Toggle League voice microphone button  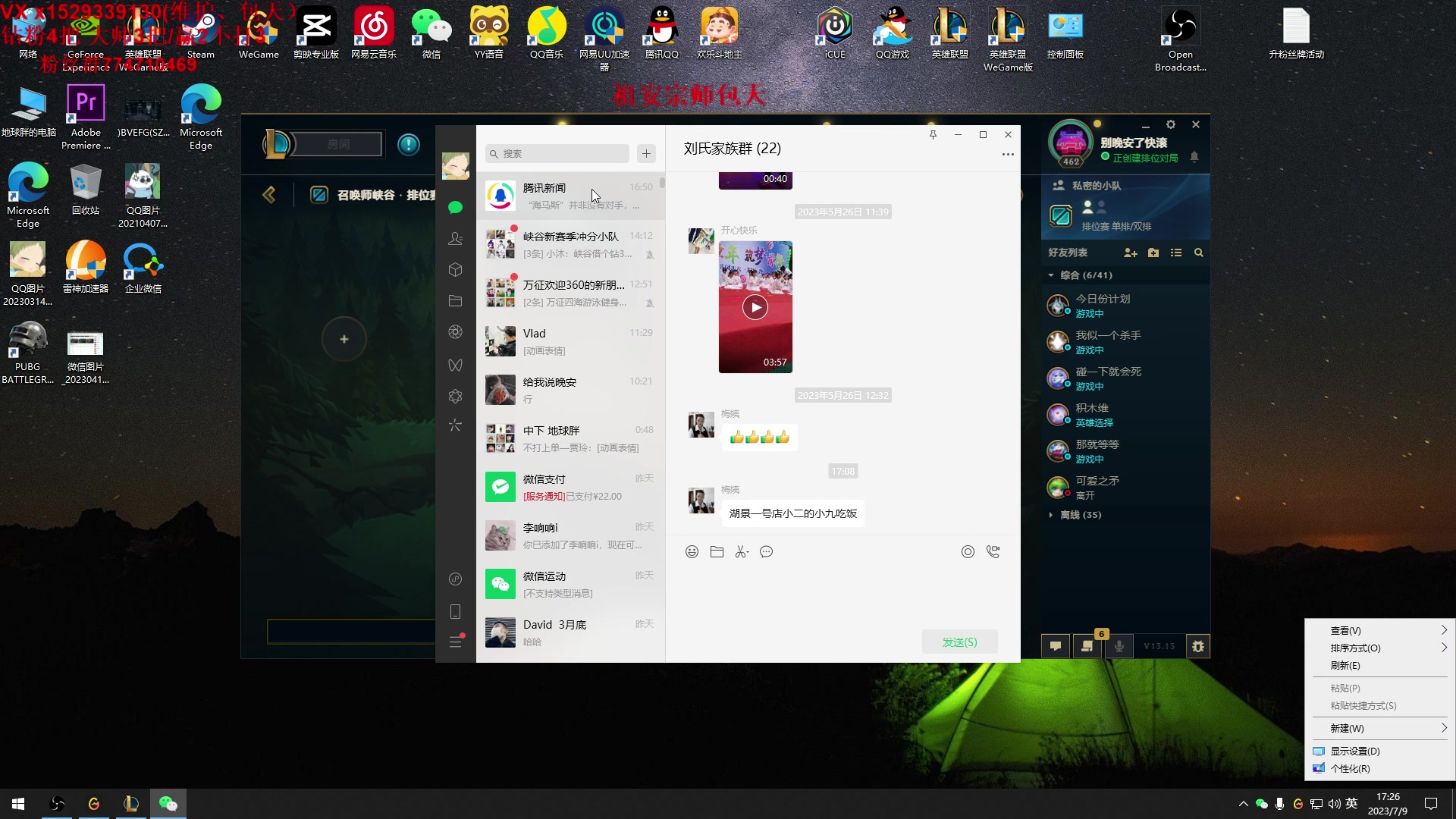pyautogui.click(x=1119, y=646)
